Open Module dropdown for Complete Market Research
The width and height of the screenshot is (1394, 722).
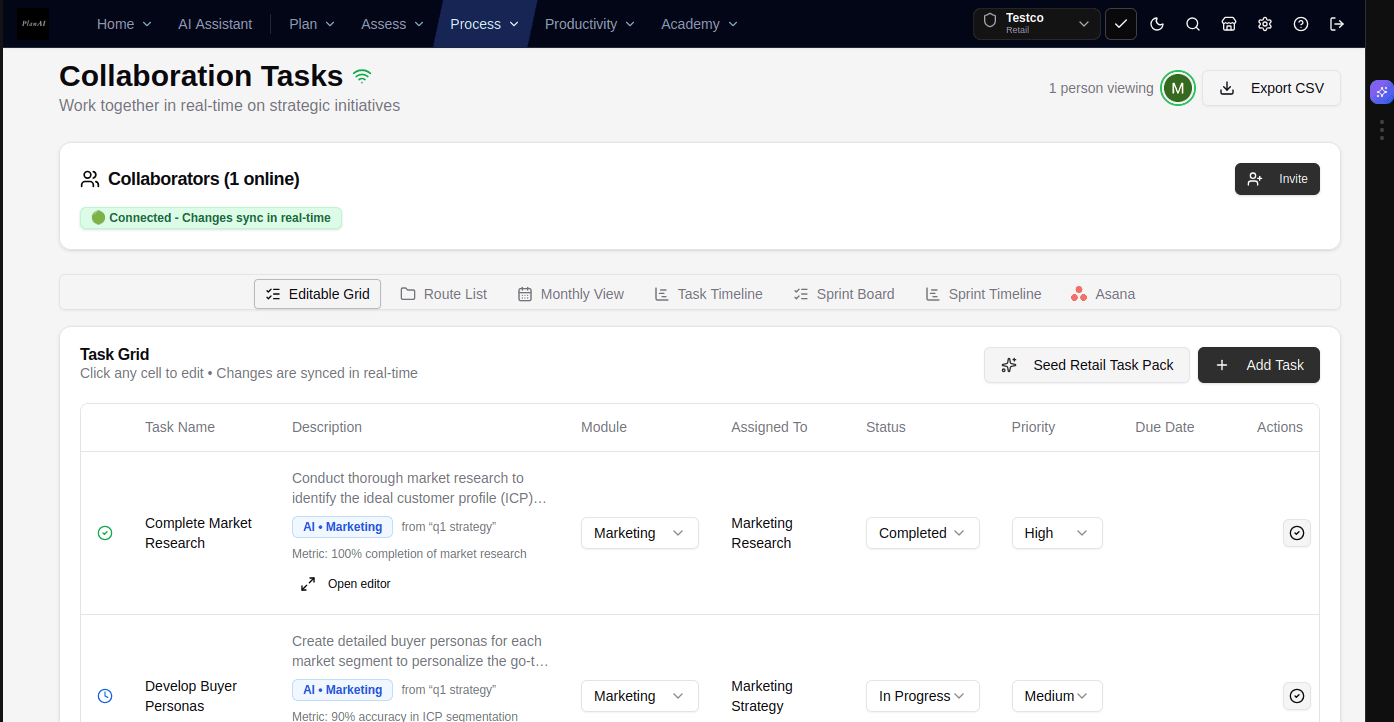point(640,533)
